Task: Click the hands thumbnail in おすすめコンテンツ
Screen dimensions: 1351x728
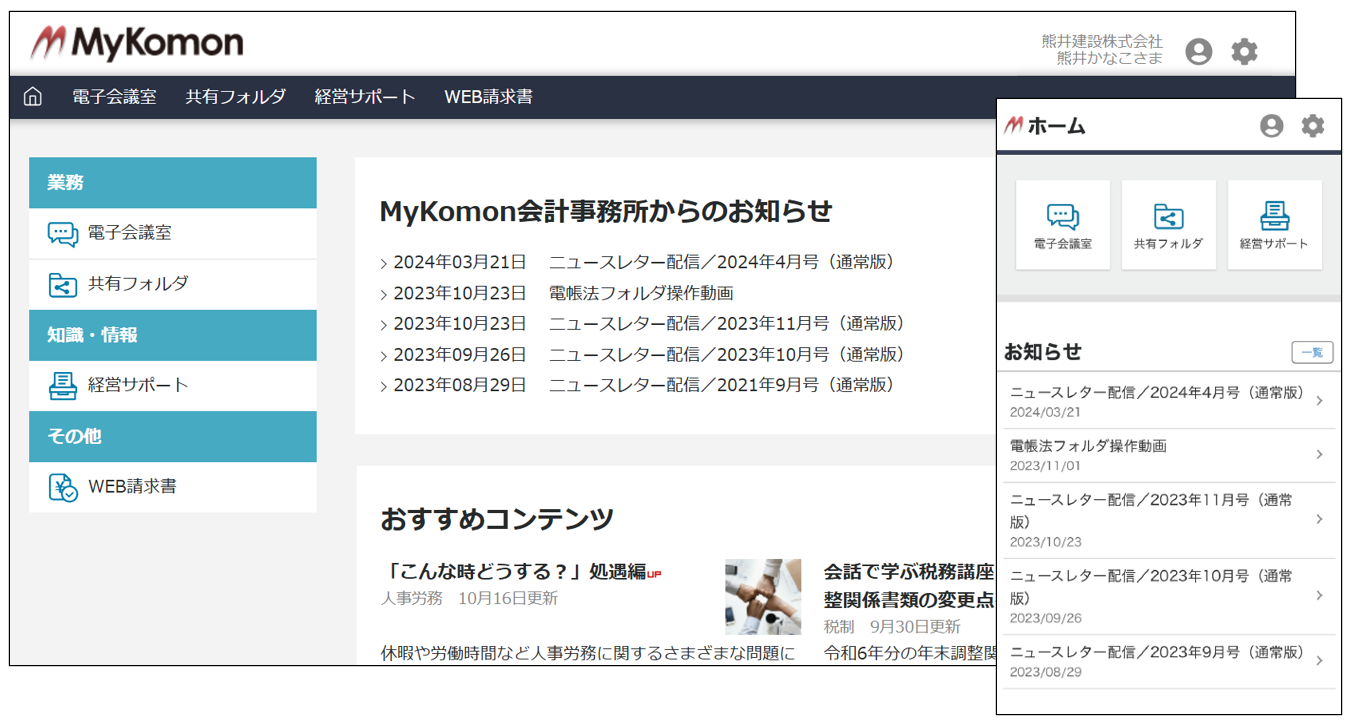Action: coord(763,596)
